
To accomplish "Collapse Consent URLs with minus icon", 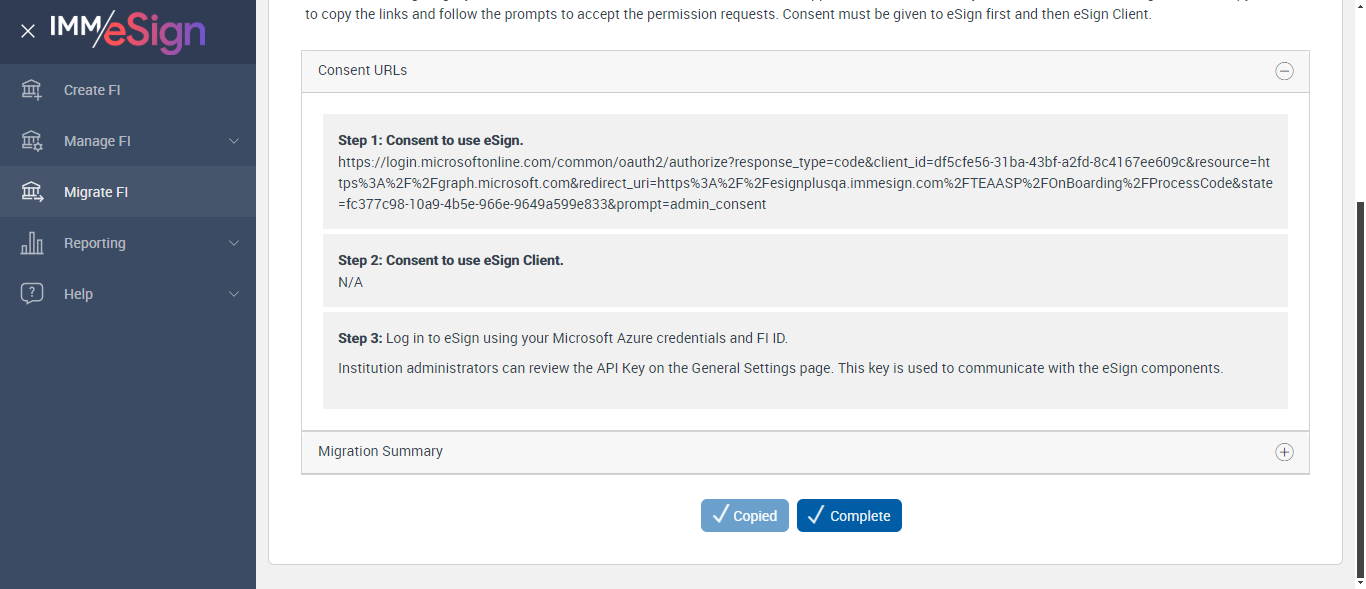I will pos(1284,71).
